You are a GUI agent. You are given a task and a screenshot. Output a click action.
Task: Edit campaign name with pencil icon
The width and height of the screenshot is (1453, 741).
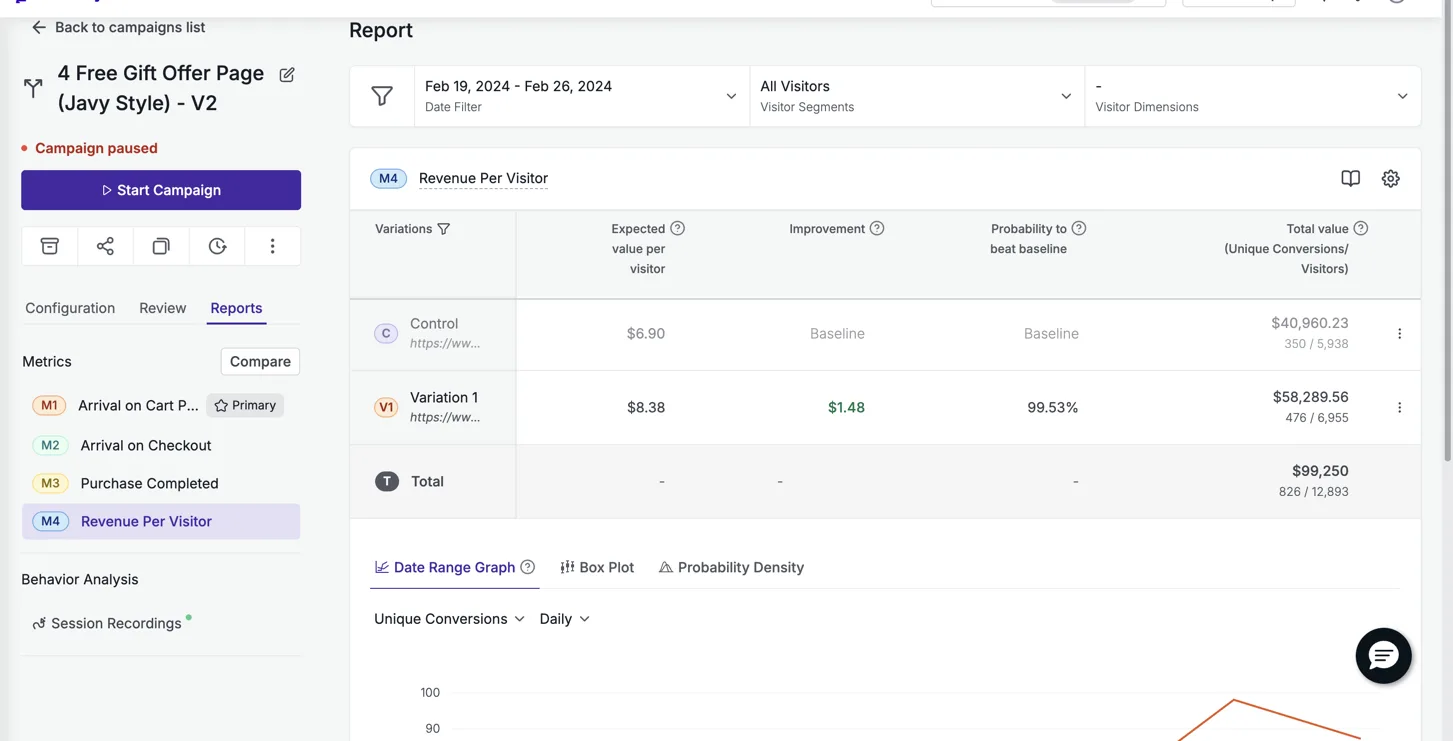(287, 75)
